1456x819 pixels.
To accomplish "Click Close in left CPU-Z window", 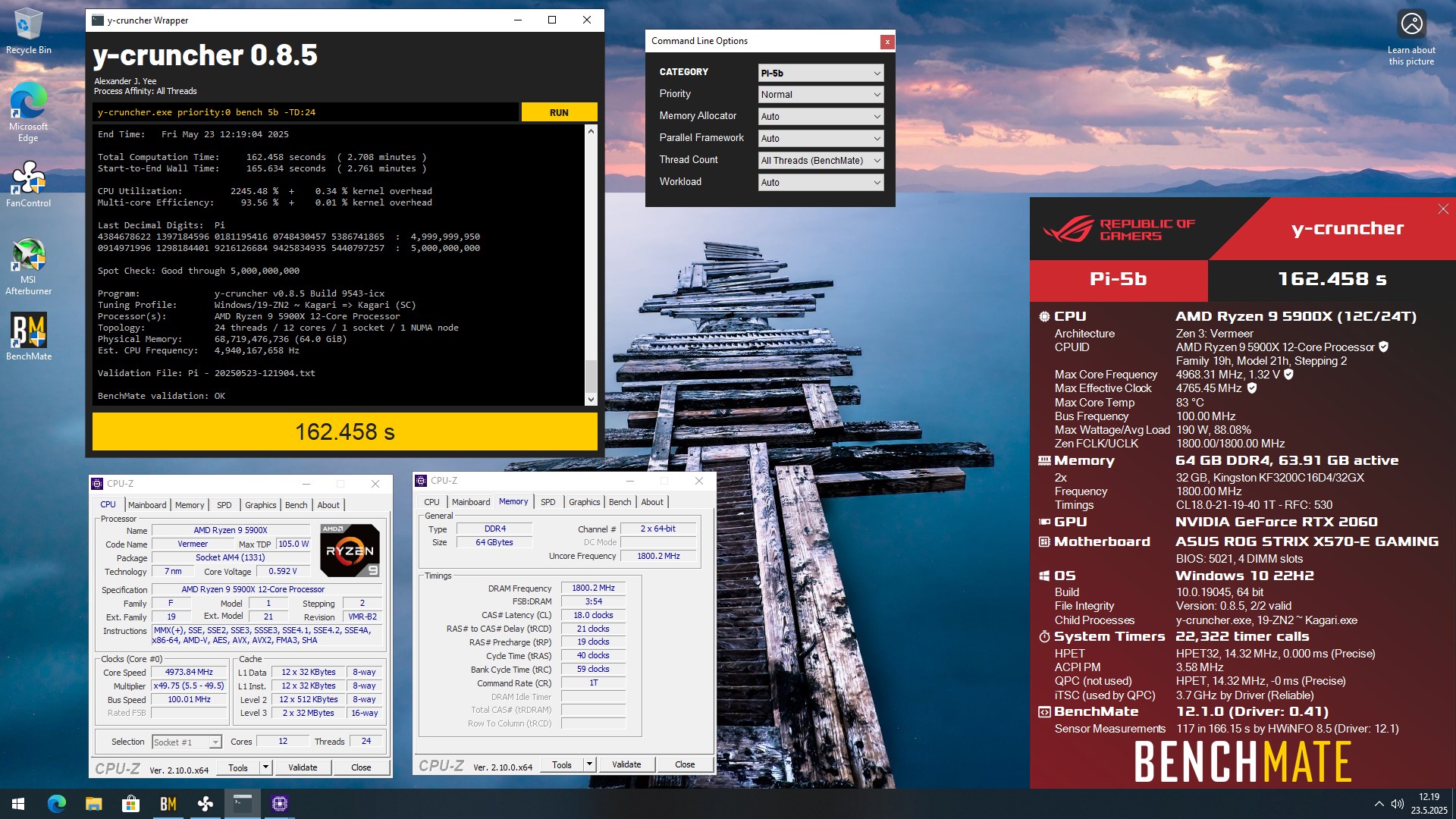I will 361,767.
